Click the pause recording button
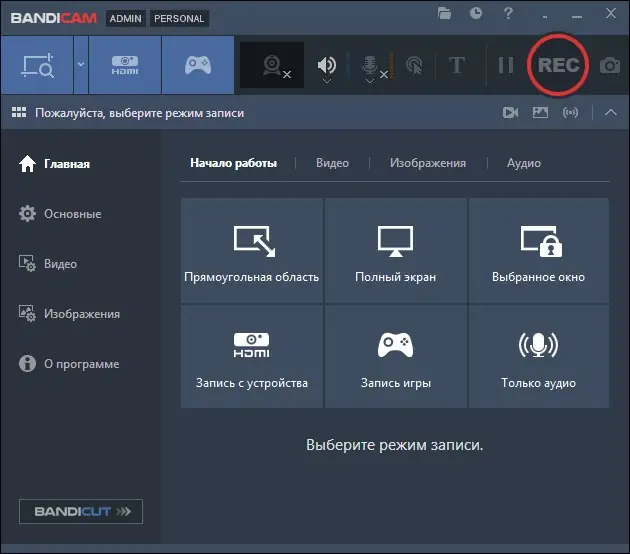 pos(505,65)
